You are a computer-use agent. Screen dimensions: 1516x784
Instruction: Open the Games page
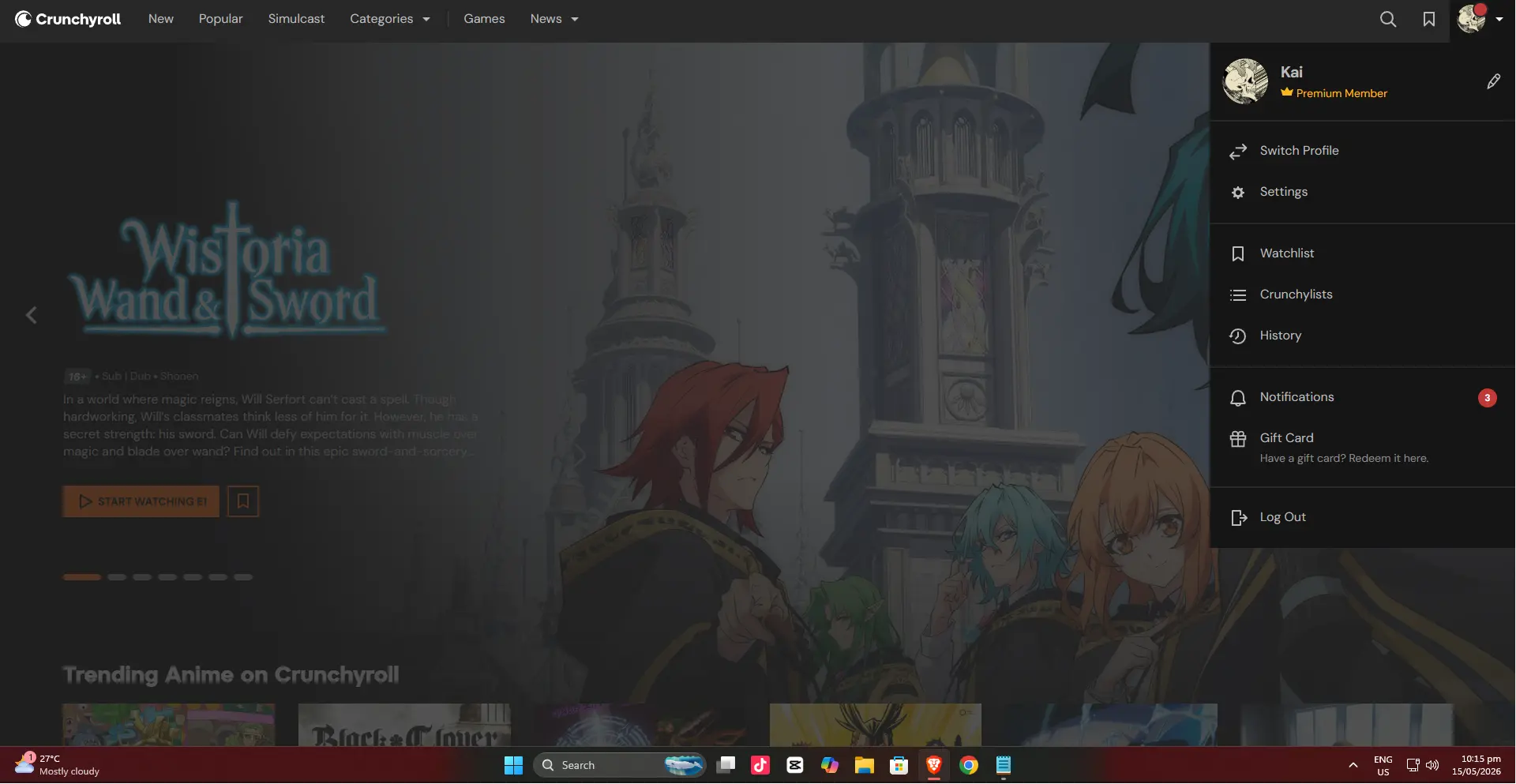[x=484, y=19]
